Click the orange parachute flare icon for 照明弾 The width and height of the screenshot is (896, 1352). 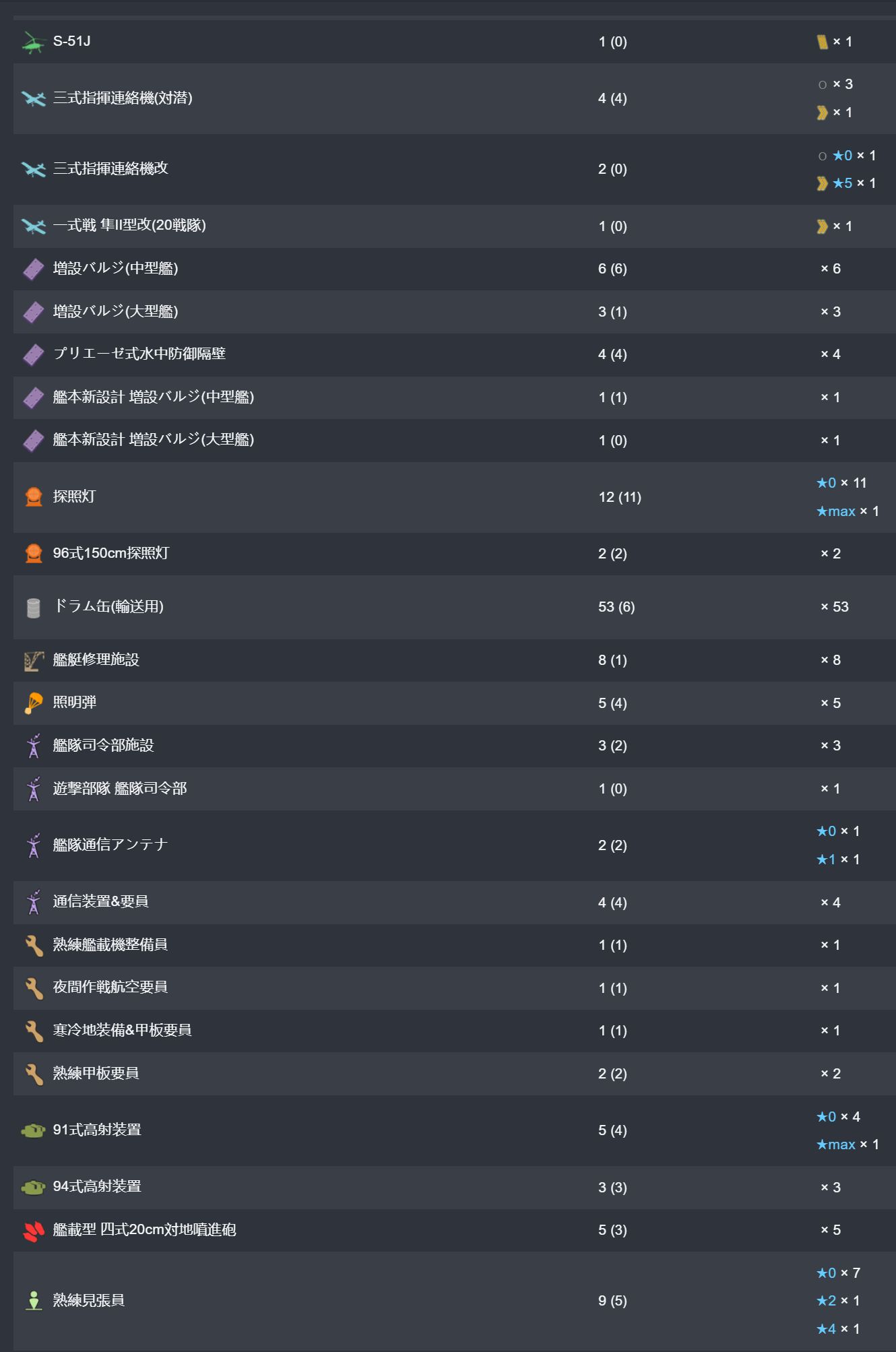(x=33, y=703)
